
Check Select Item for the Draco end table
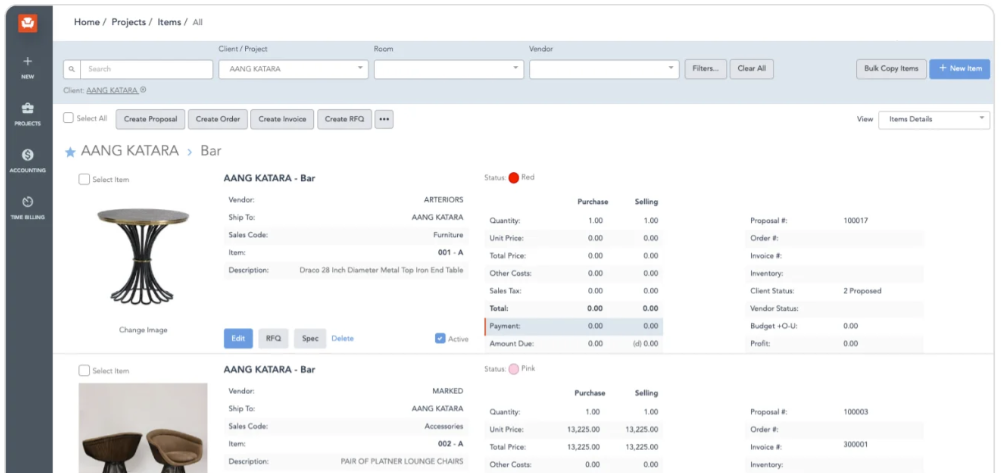pyautogui.click(x=85, y=179)
